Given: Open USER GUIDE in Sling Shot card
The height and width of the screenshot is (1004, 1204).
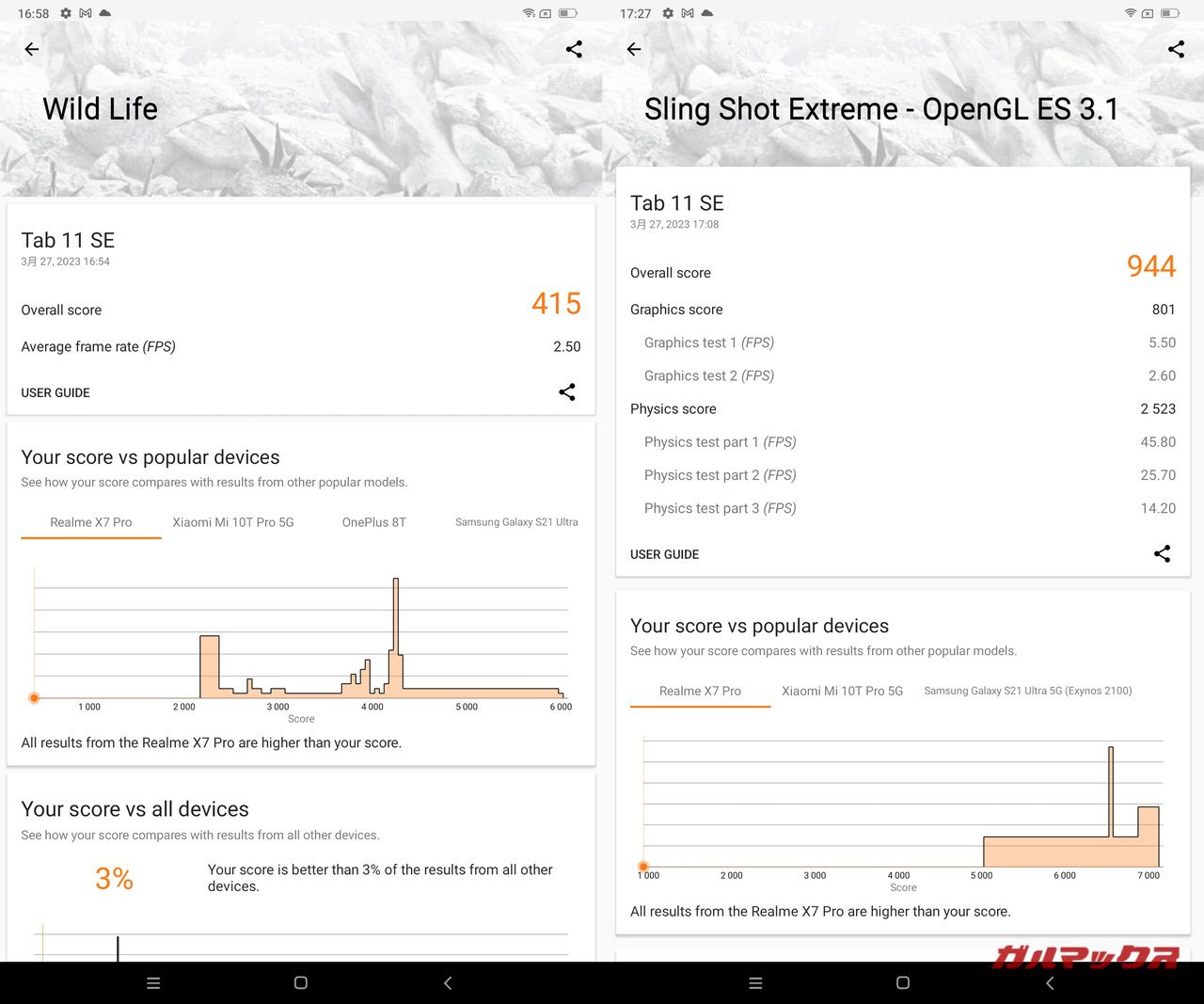Looking at the screenshot, I should tap(664, 554).
